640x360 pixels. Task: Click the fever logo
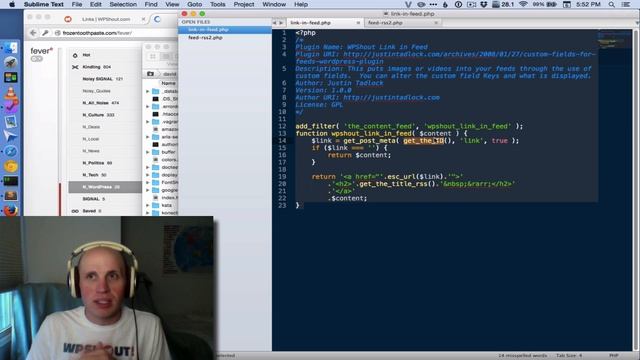pyautogui.click(x=42, y=51)
